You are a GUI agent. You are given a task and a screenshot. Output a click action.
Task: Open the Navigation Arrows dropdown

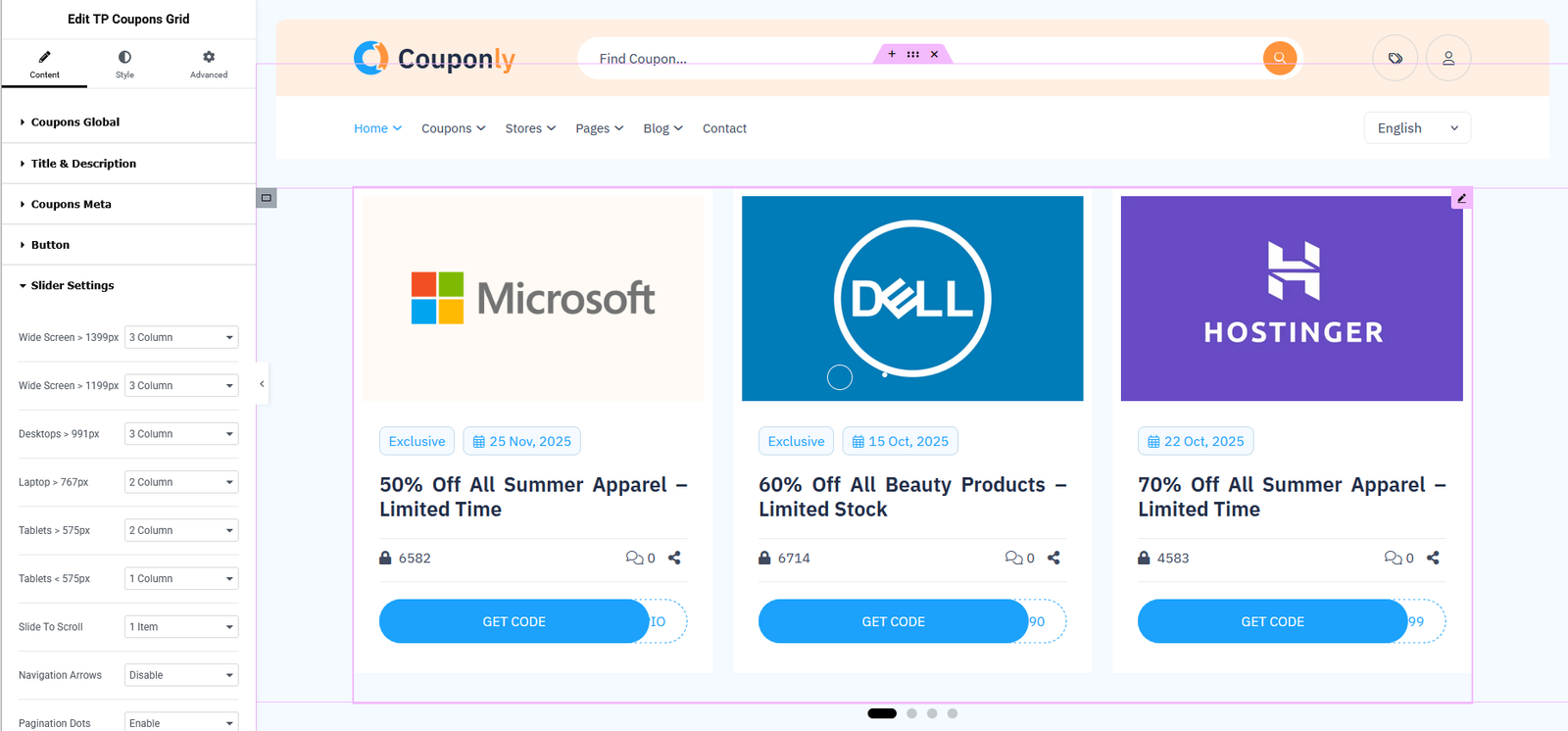tap(181, 675)
